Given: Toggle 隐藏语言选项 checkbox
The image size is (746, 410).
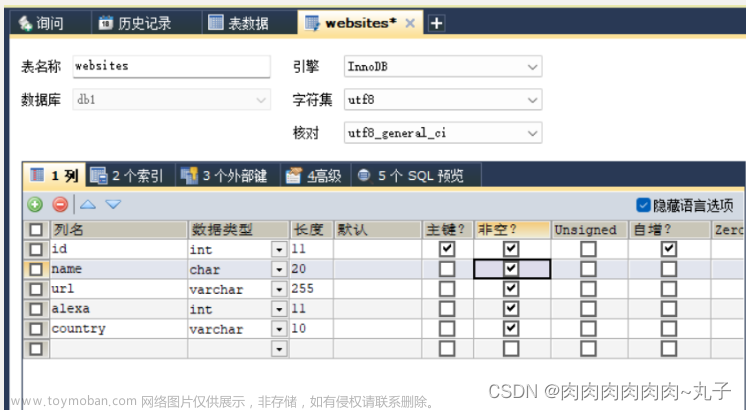Looking at the screenshot, I should point(643,205).
